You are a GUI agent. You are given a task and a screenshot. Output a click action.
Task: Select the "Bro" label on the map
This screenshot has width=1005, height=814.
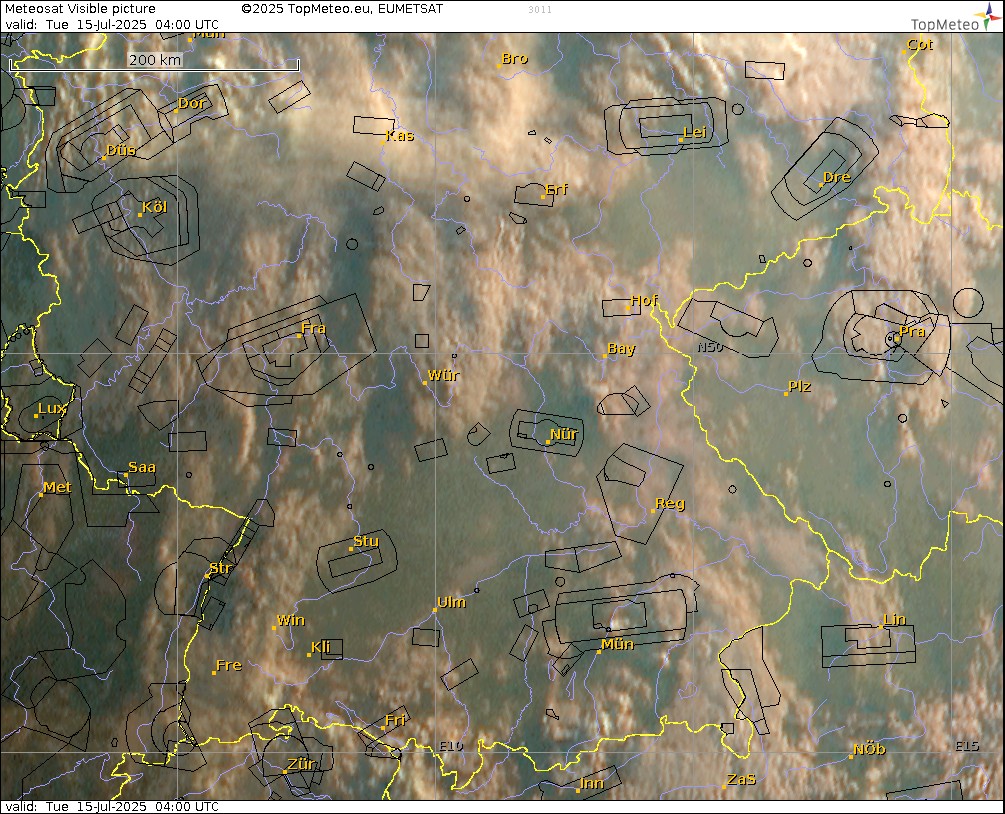point(515,58)
